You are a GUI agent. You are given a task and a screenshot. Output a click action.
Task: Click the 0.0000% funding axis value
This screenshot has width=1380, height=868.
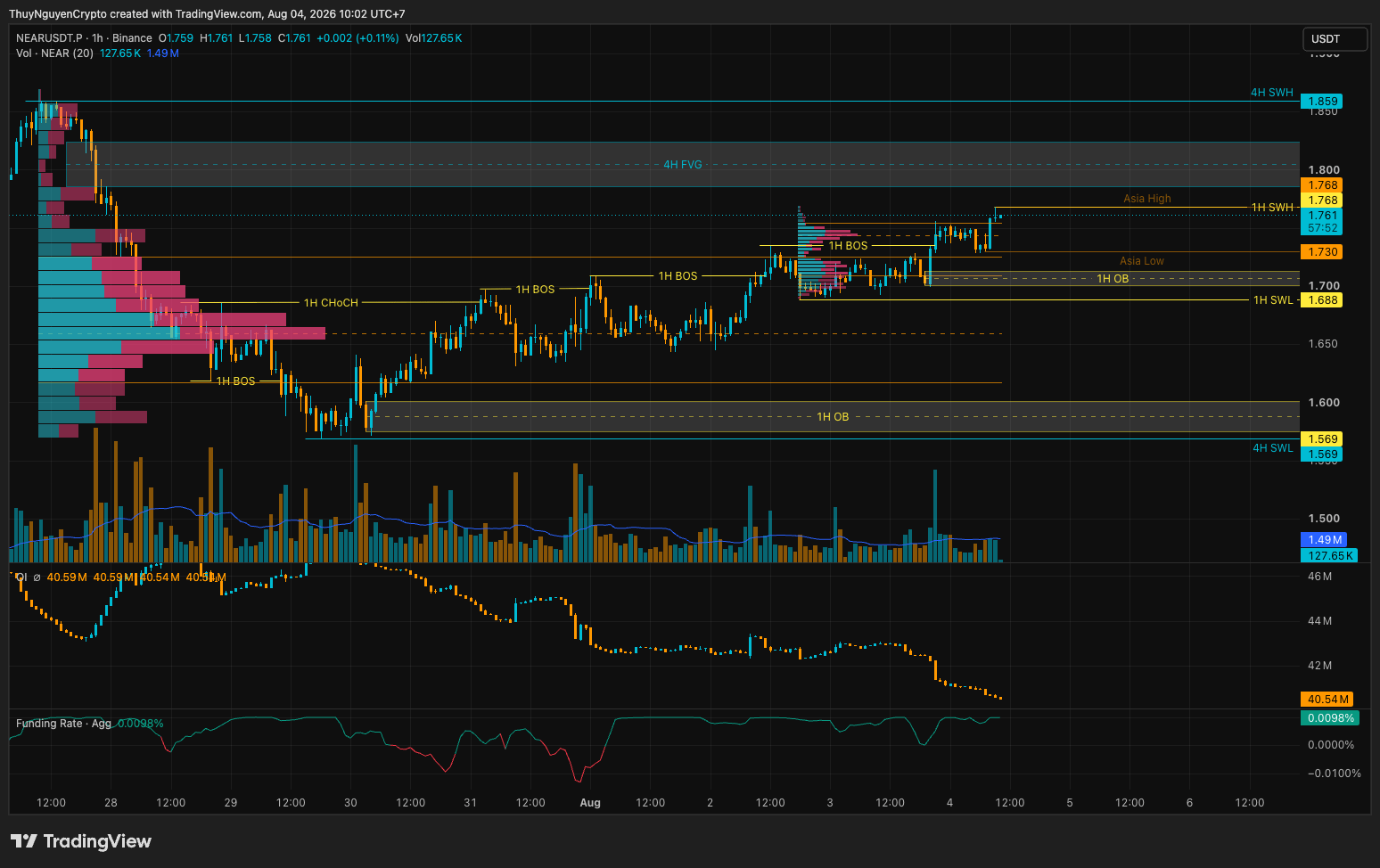tap(1331, 745)
